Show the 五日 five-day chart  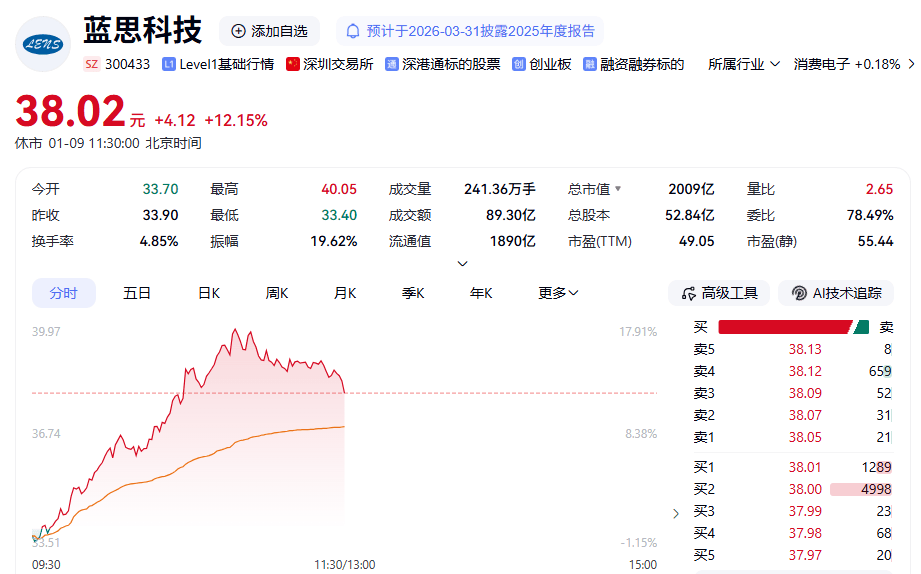tap(137, 293)
